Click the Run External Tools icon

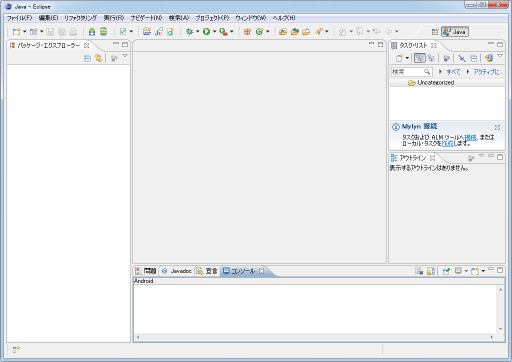point(223,32)
